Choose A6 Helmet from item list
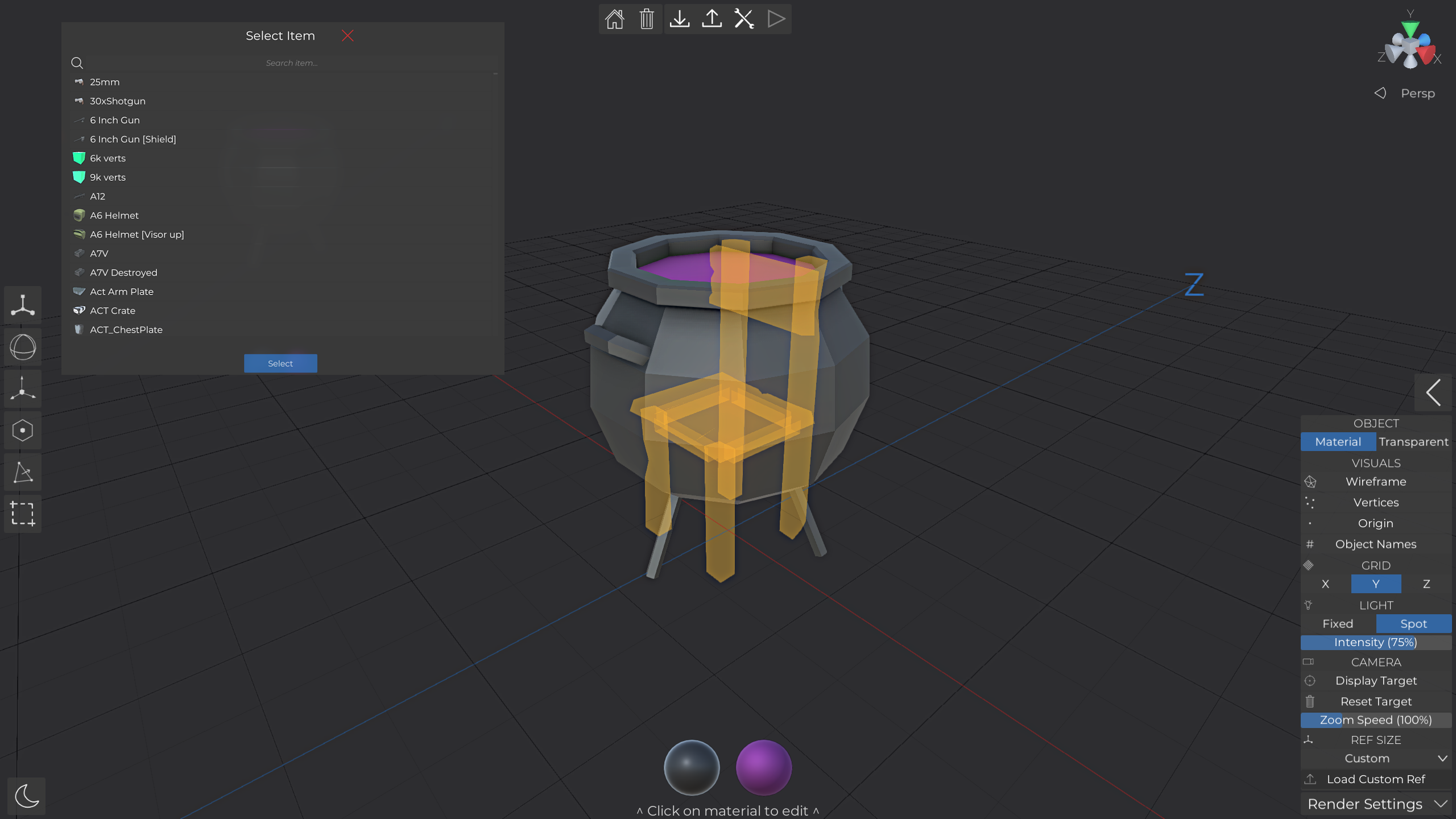The image size is (1456, 819). pyautogui.click(x=114, y=215)
